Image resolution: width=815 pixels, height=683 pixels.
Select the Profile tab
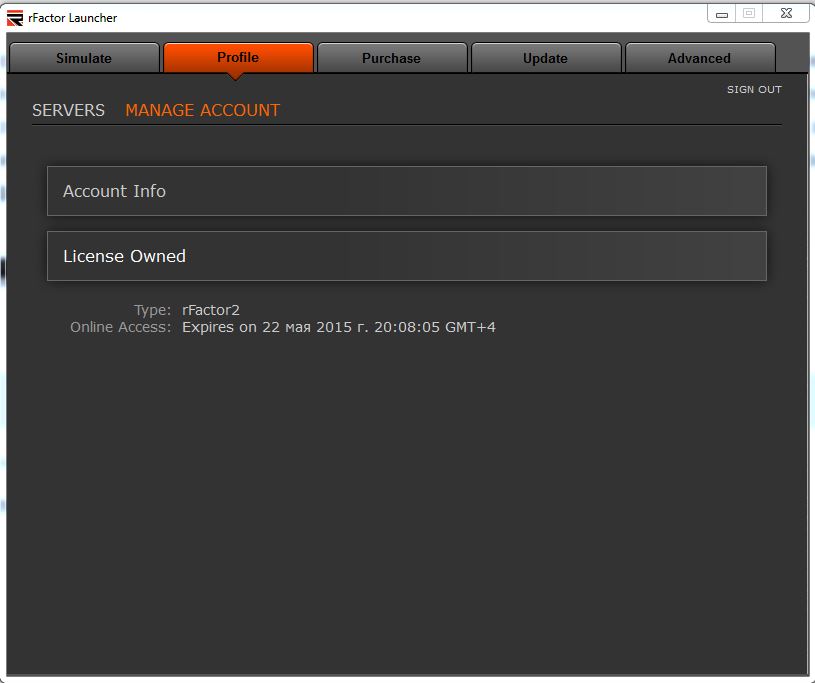point(238,57)
